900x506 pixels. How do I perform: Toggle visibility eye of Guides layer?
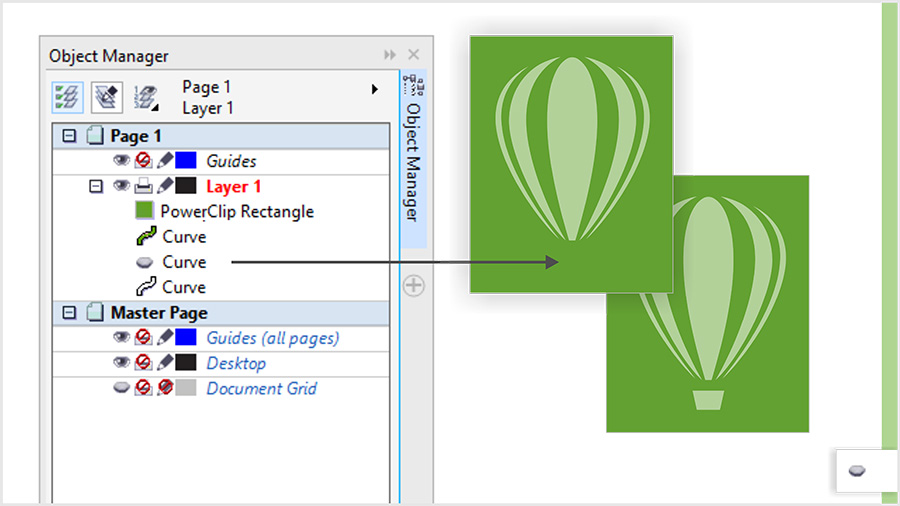coord(122,161)
